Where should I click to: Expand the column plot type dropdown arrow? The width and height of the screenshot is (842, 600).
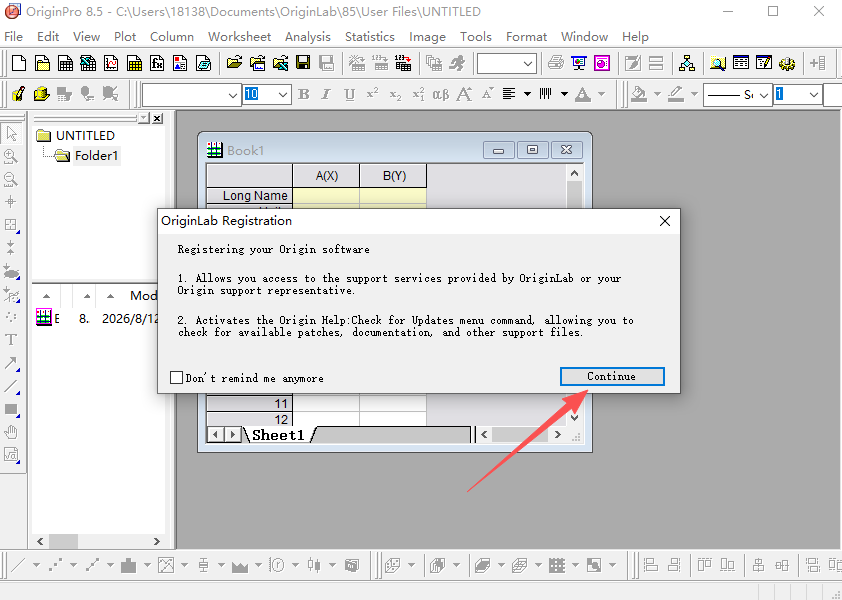tap(147, 565)
